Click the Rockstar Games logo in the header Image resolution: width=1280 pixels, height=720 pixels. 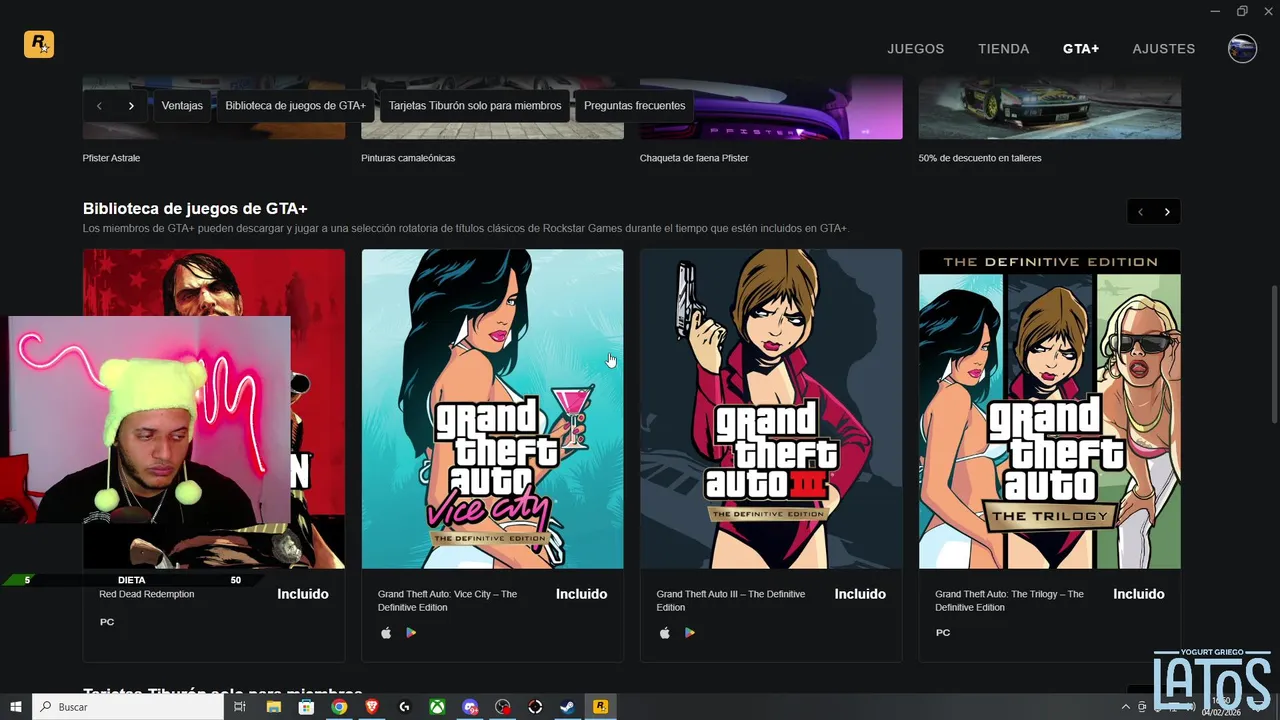tap(39, 44)
